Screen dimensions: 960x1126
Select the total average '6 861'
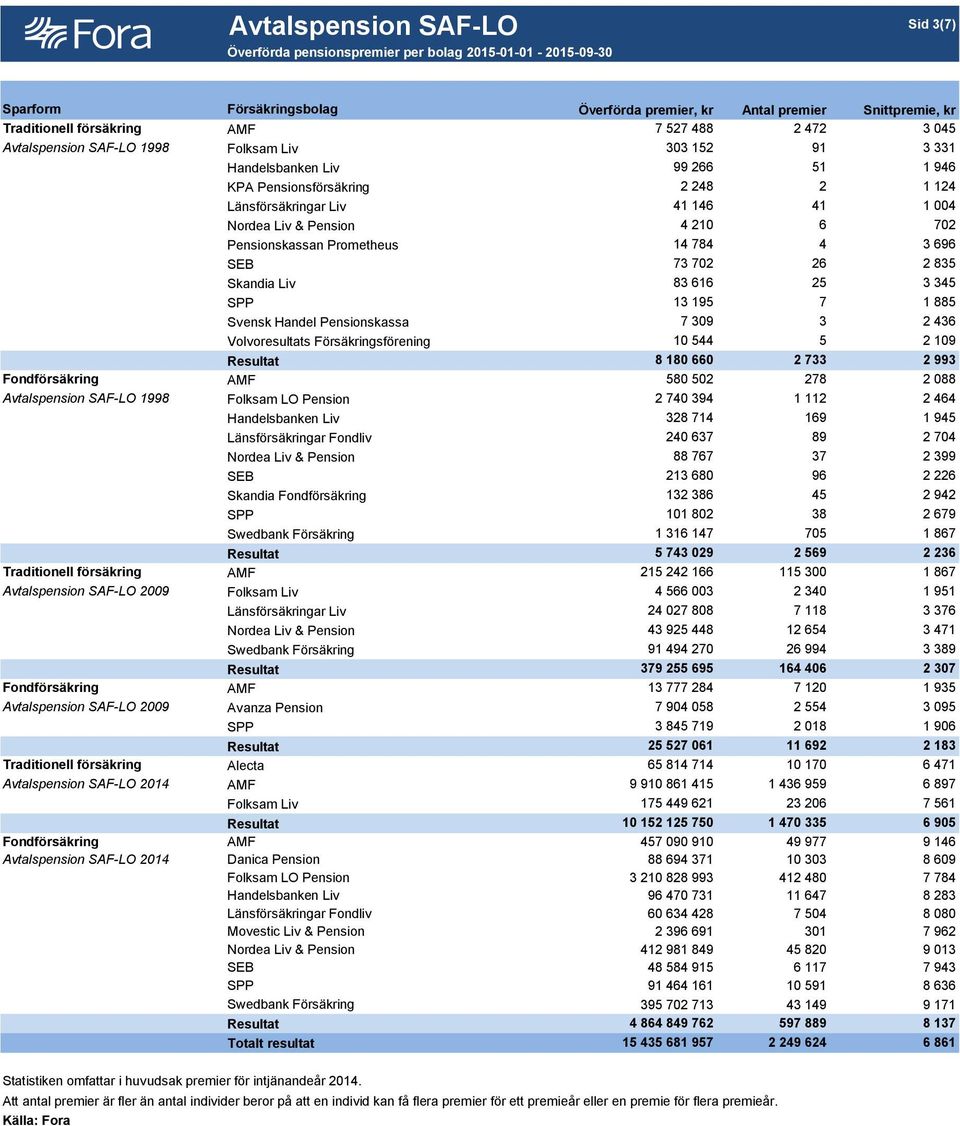[x=939, y=1043]
